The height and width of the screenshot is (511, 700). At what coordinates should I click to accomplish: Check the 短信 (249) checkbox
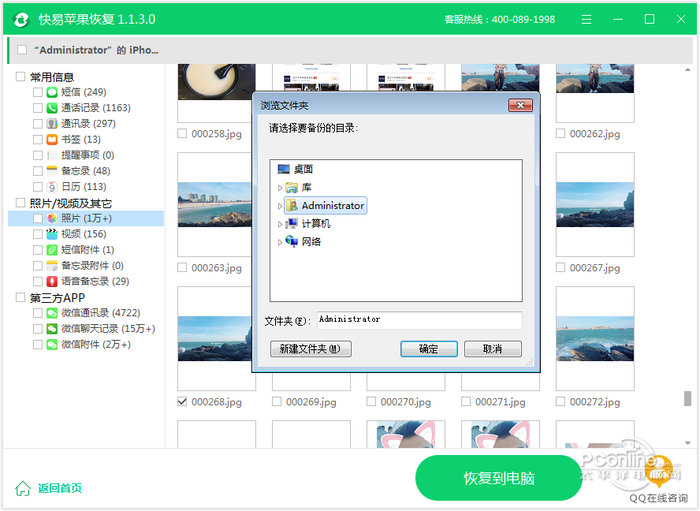point(38,92)
